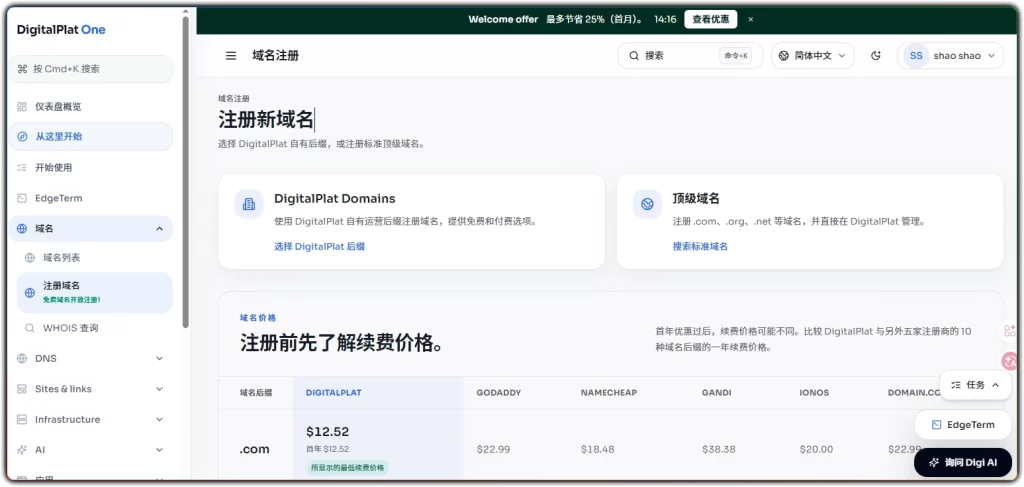This screenshot has height=487, width=1024.
Task: Click 查看优惠 button in welcome banner
Action: 711,20
